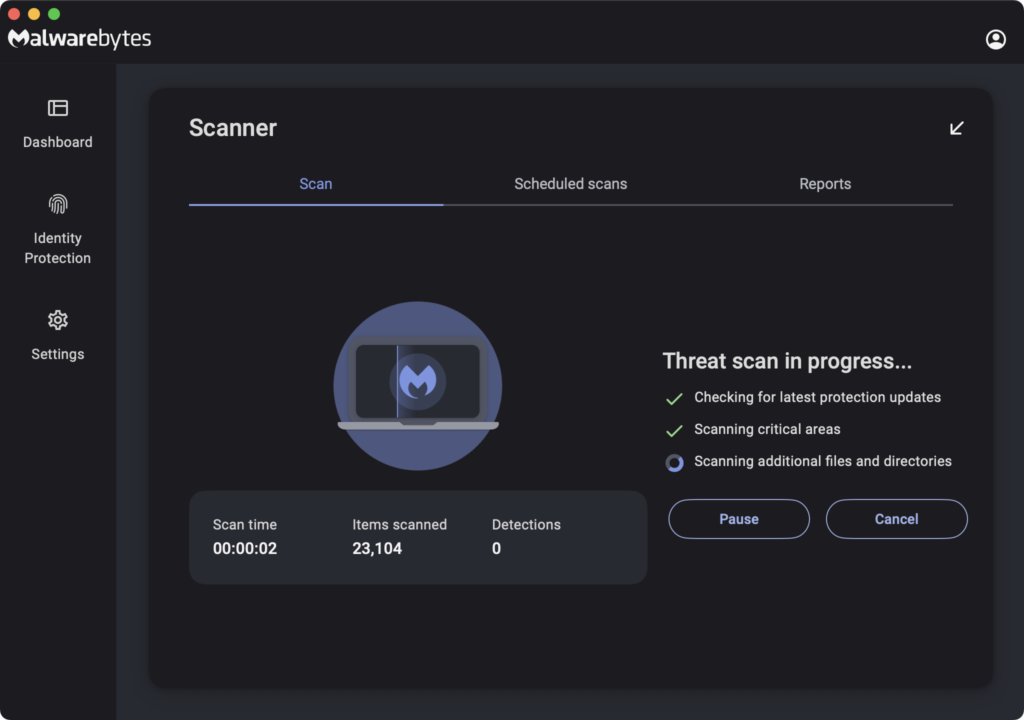Open Identity Protection fingerprint icon

click(x=58, y=204)
